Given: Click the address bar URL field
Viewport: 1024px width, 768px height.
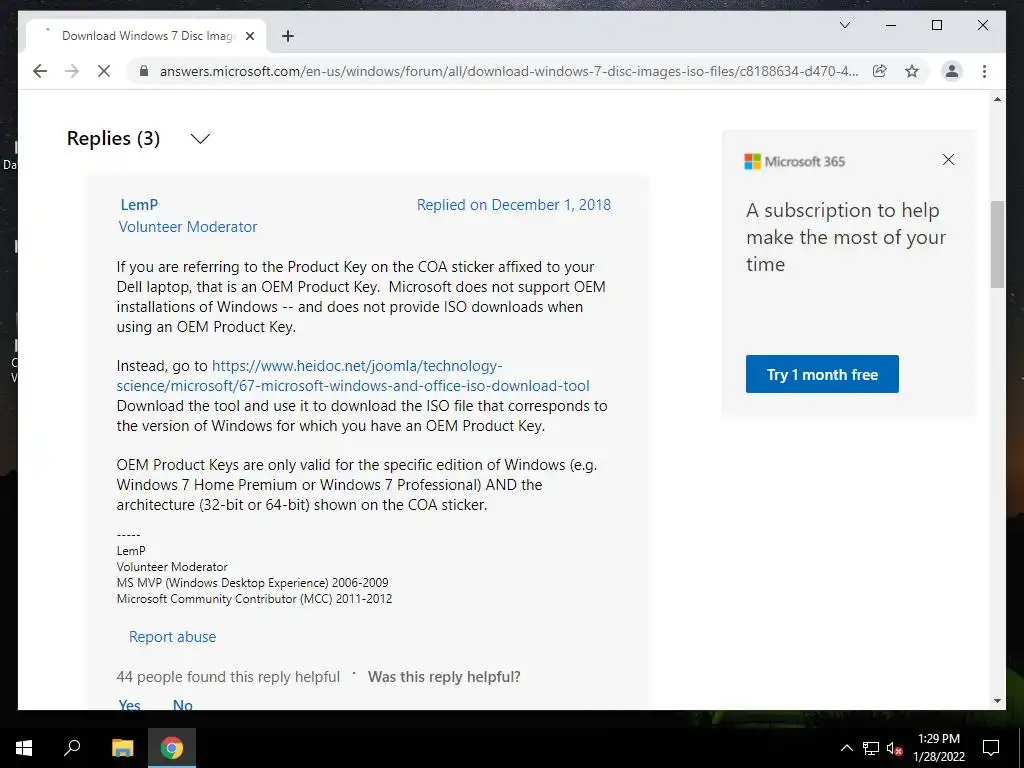Looking at the screenshot, I should coord(509,71).
